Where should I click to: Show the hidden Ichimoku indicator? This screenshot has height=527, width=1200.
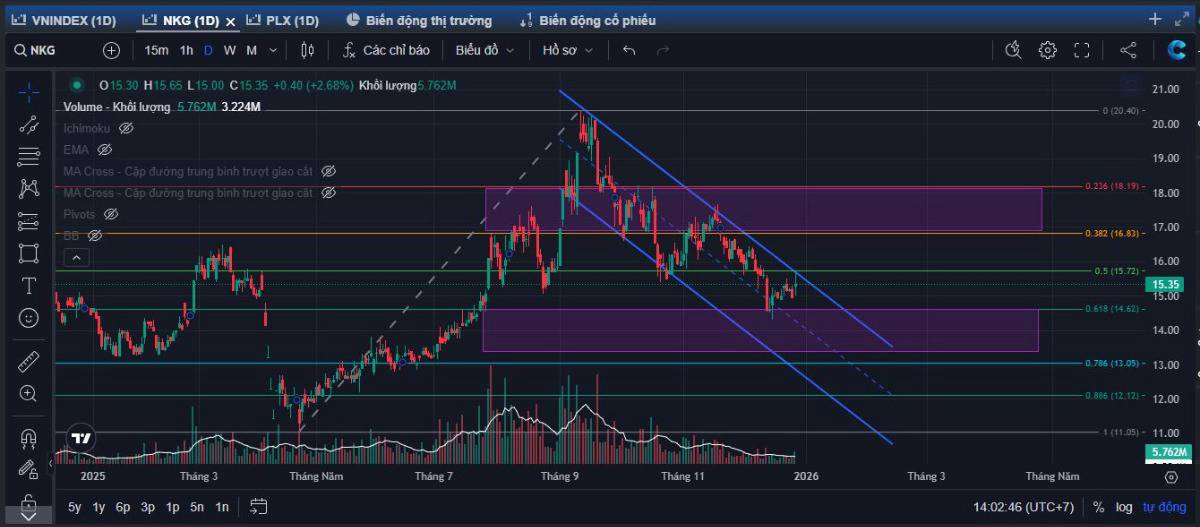126,128
